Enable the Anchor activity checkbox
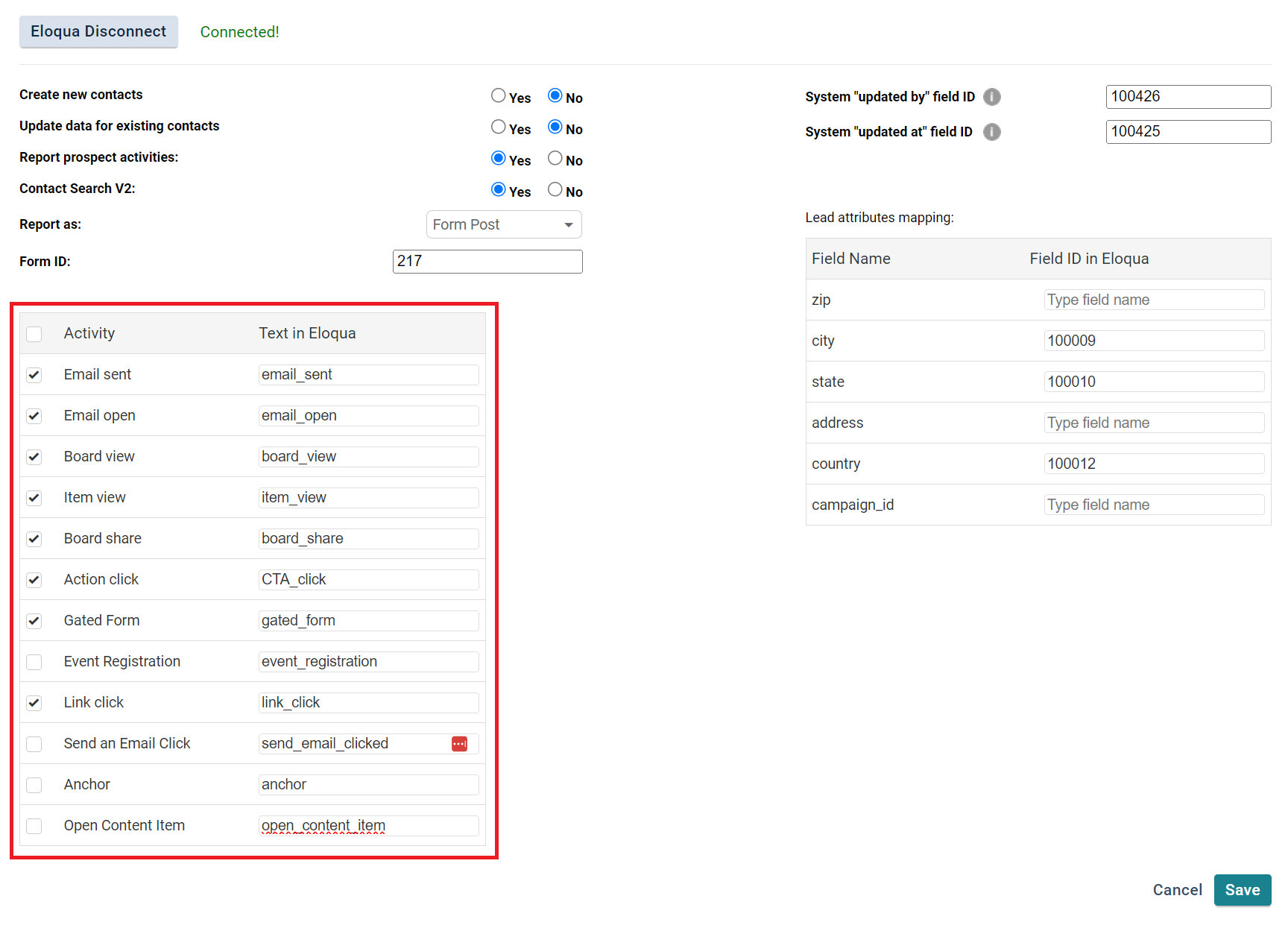 click(34, 785)
